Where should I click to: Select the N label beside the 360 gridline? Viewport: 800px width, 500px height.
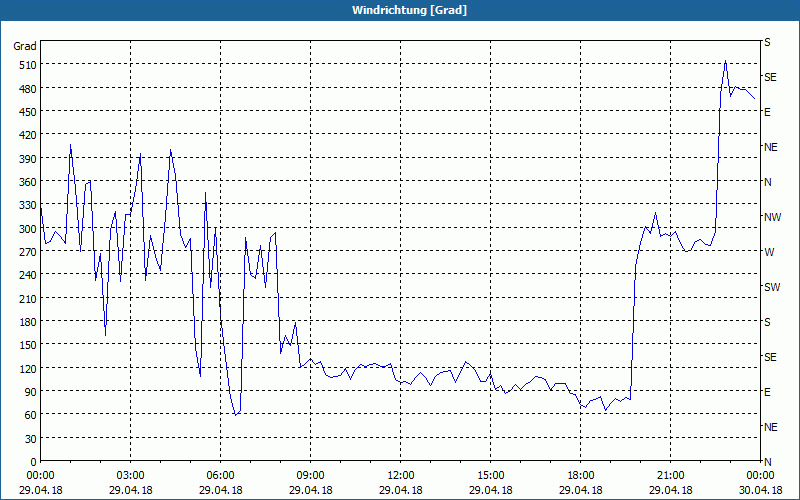[x=767, y=182]
